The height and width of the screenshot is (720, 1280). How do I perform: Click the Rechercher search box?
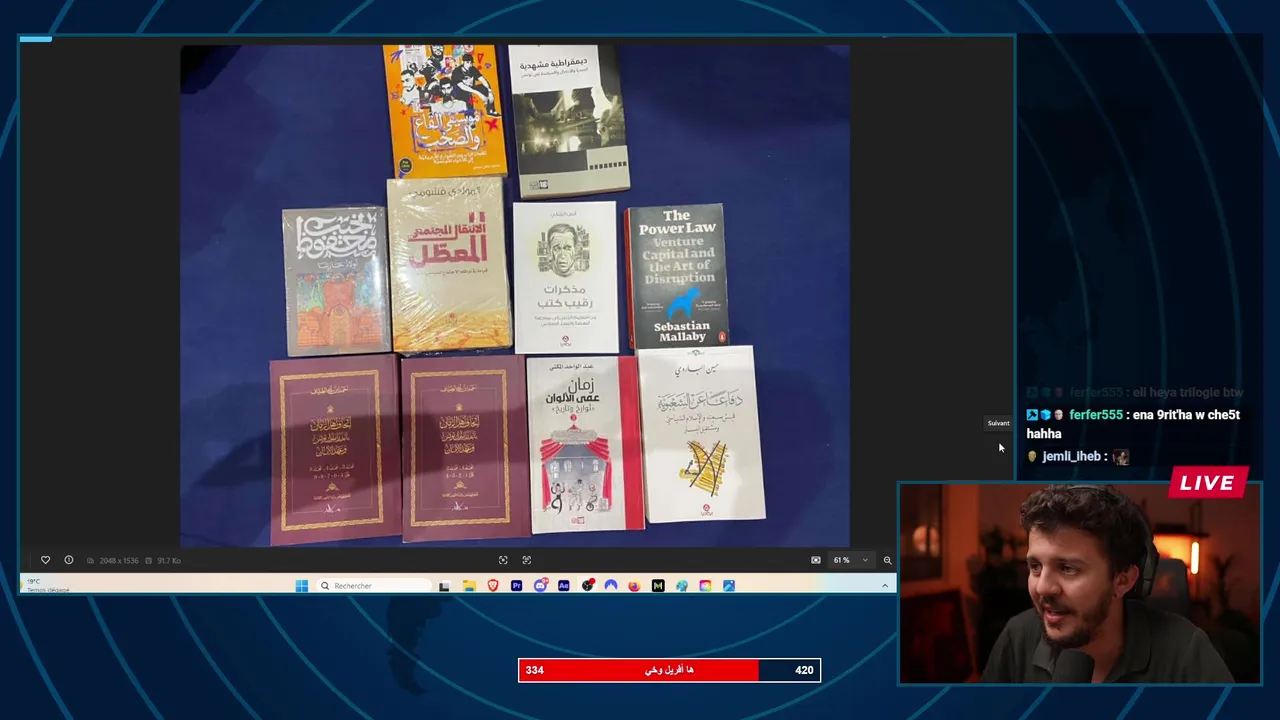[x=374, y=586]
